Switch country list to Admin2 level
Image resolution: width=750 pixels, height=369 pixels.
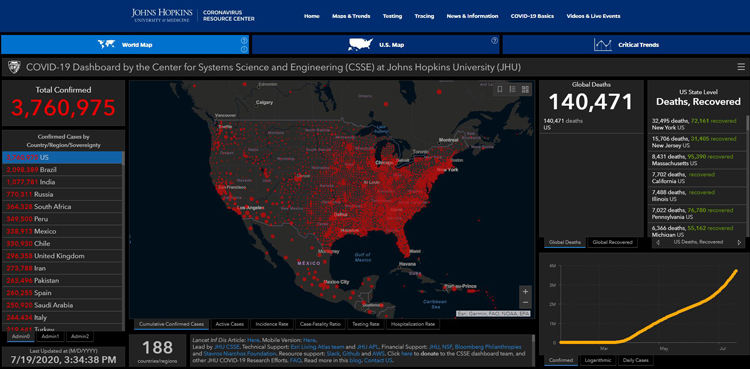click(x=80, y=336)
